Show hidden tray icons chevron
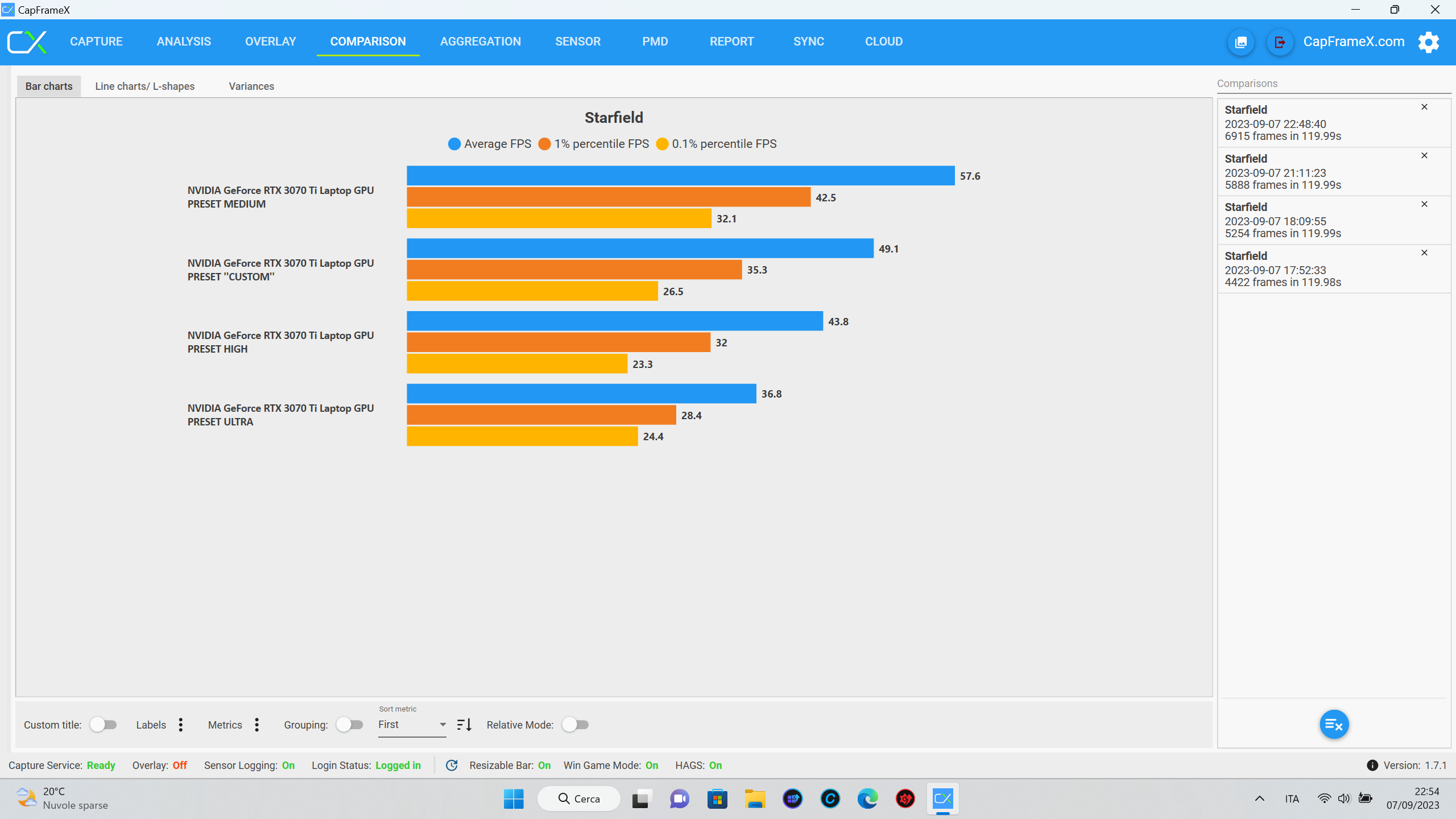Screen dimensions: 1456x819 click(x=1260, y=799)
